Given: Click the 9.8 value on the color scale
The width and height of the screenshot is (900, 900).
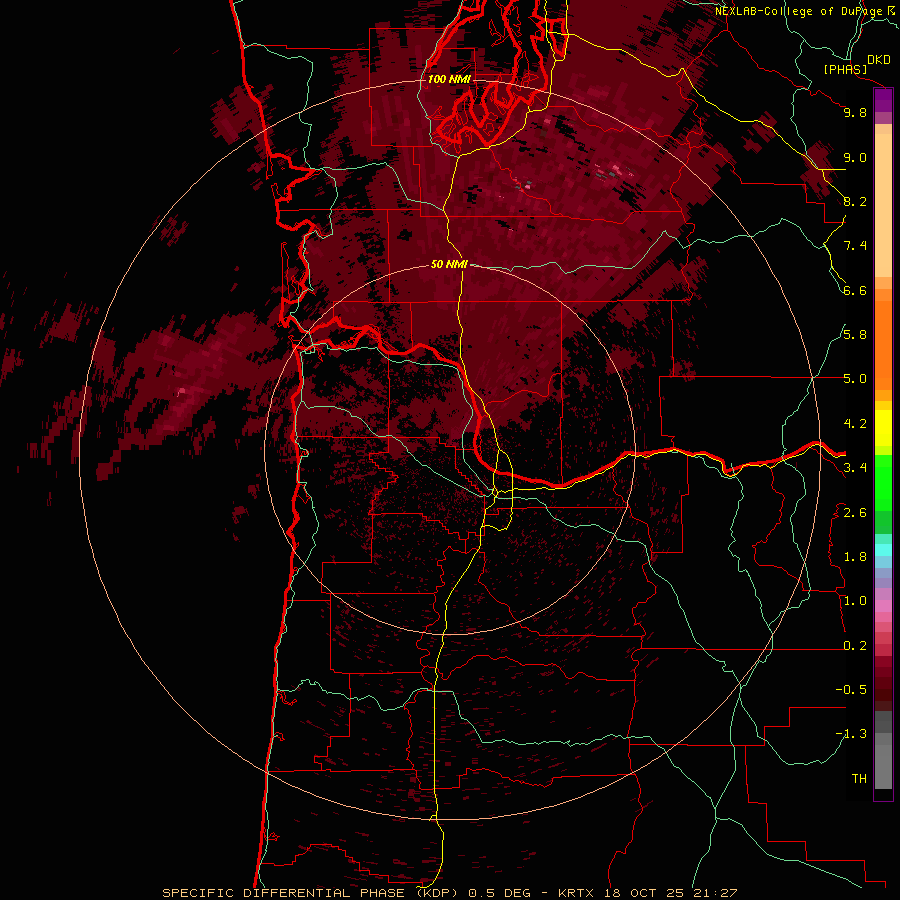Looking at the screenshot, I should (x=855, y=112).
